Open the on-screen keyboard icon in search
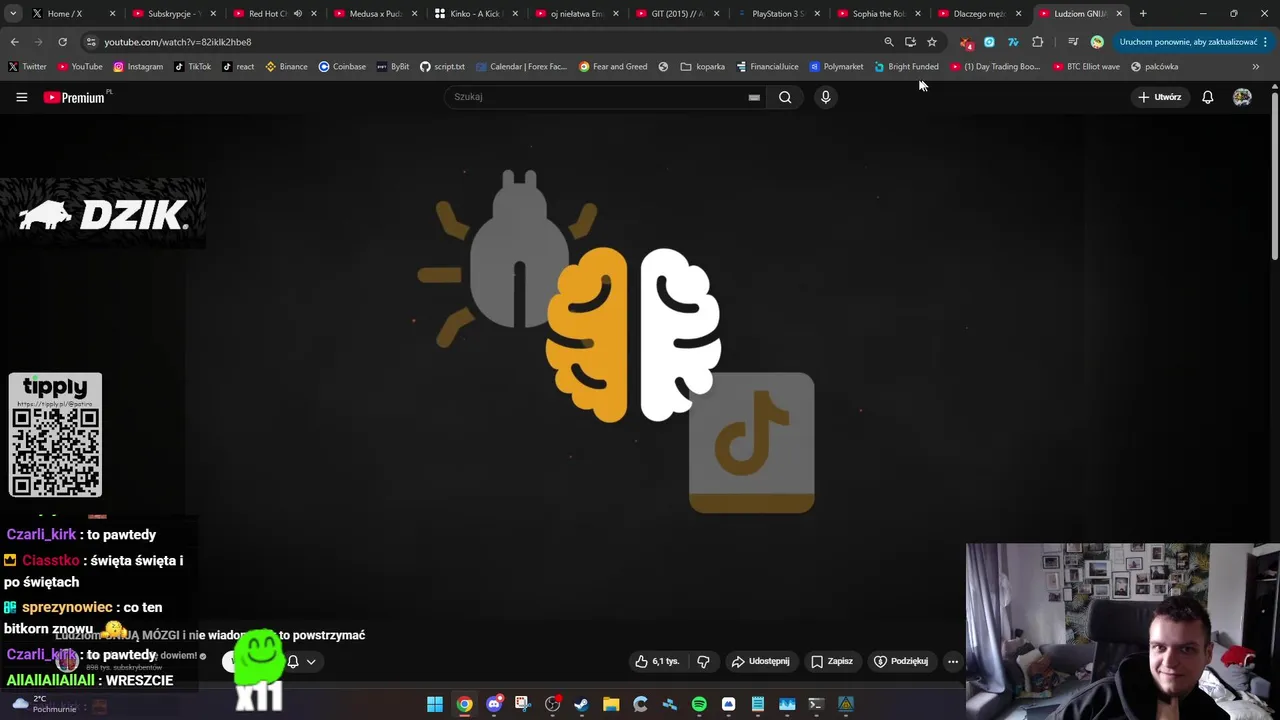This screenshot has width=1280, height=720. pyautogui.click(x=754, y=97)
